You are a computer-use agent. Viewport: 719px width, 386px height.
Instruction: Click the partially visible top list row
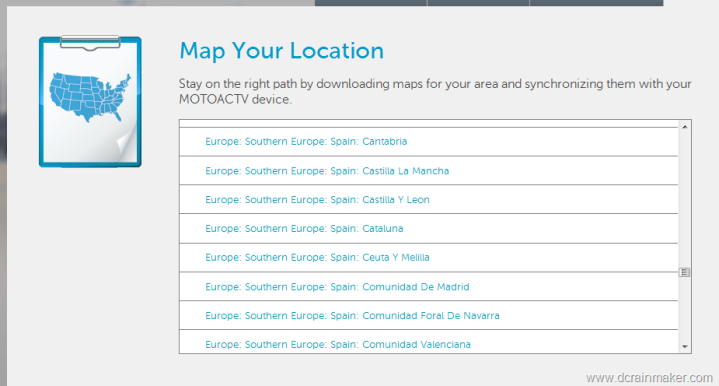[x=428, y=124]
